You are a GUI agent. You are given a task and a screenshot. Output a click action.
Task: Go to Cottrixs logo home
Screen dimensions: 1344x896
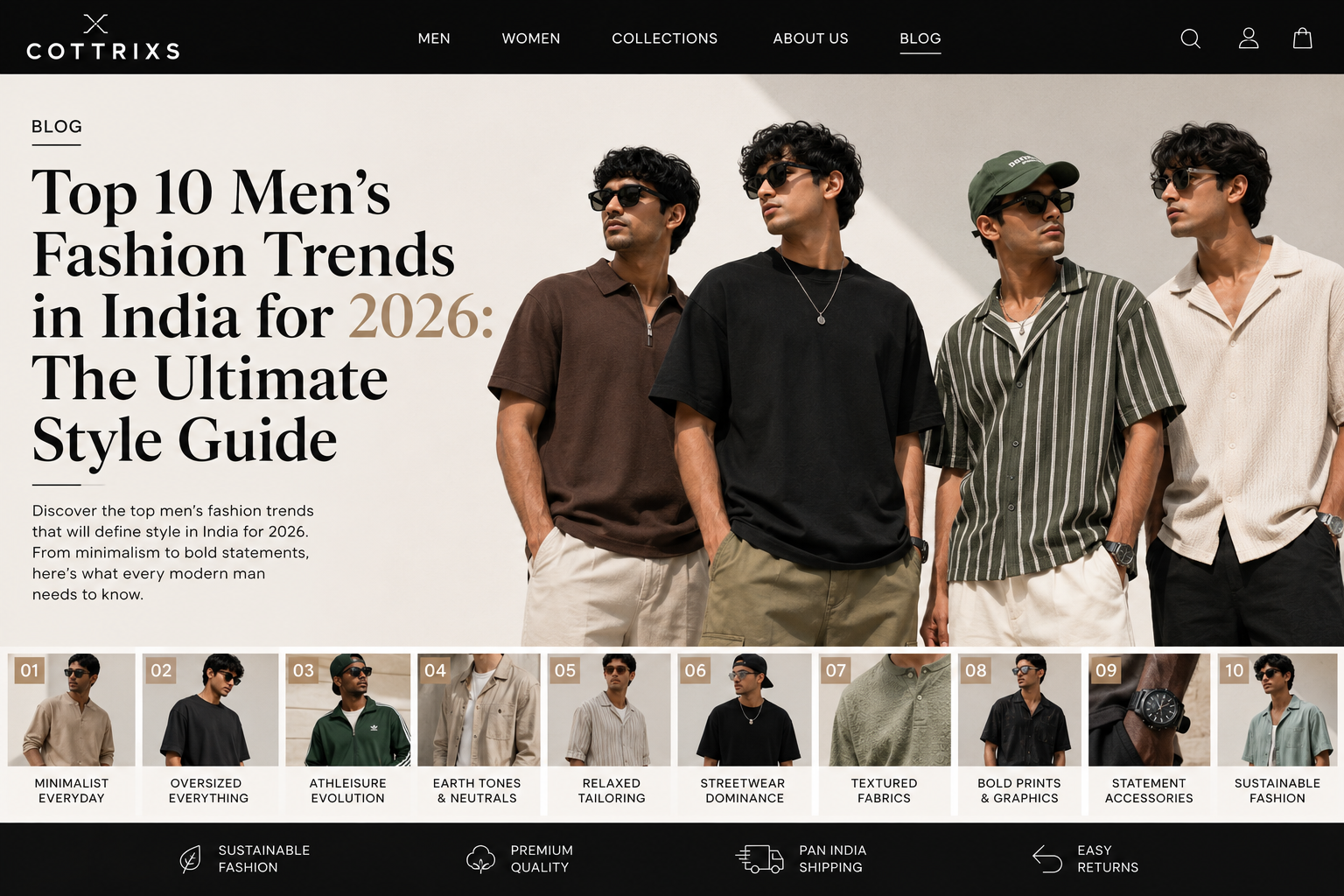[x=102, y=38]
